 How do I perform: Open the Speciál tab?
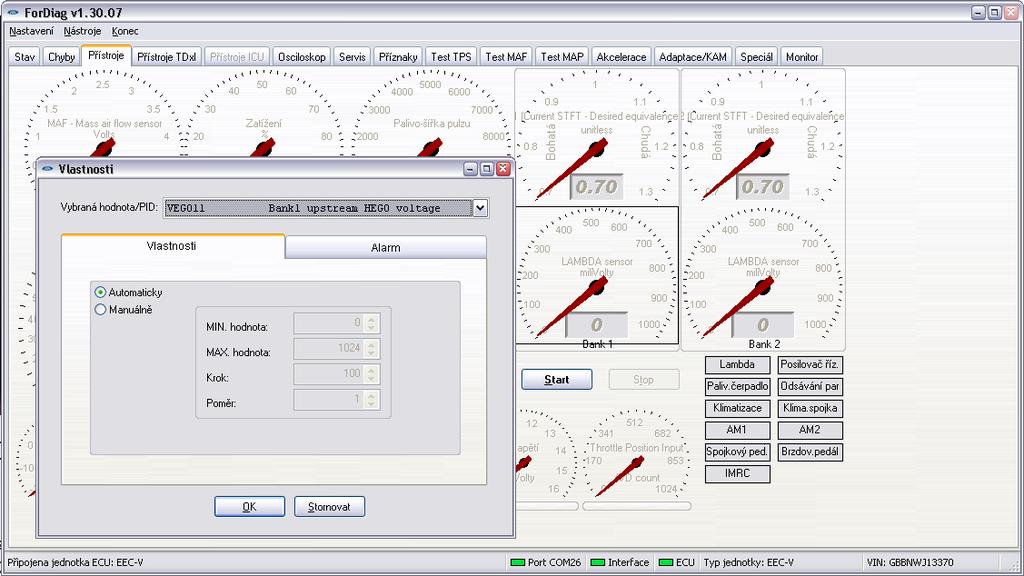[756, 57]
